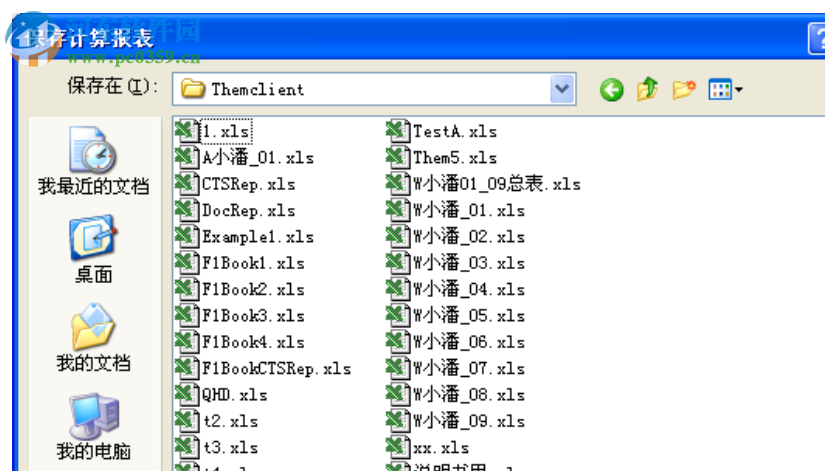Select the Excel icon of xx.xls
825x471 pixels.
[x=398, y=447]
